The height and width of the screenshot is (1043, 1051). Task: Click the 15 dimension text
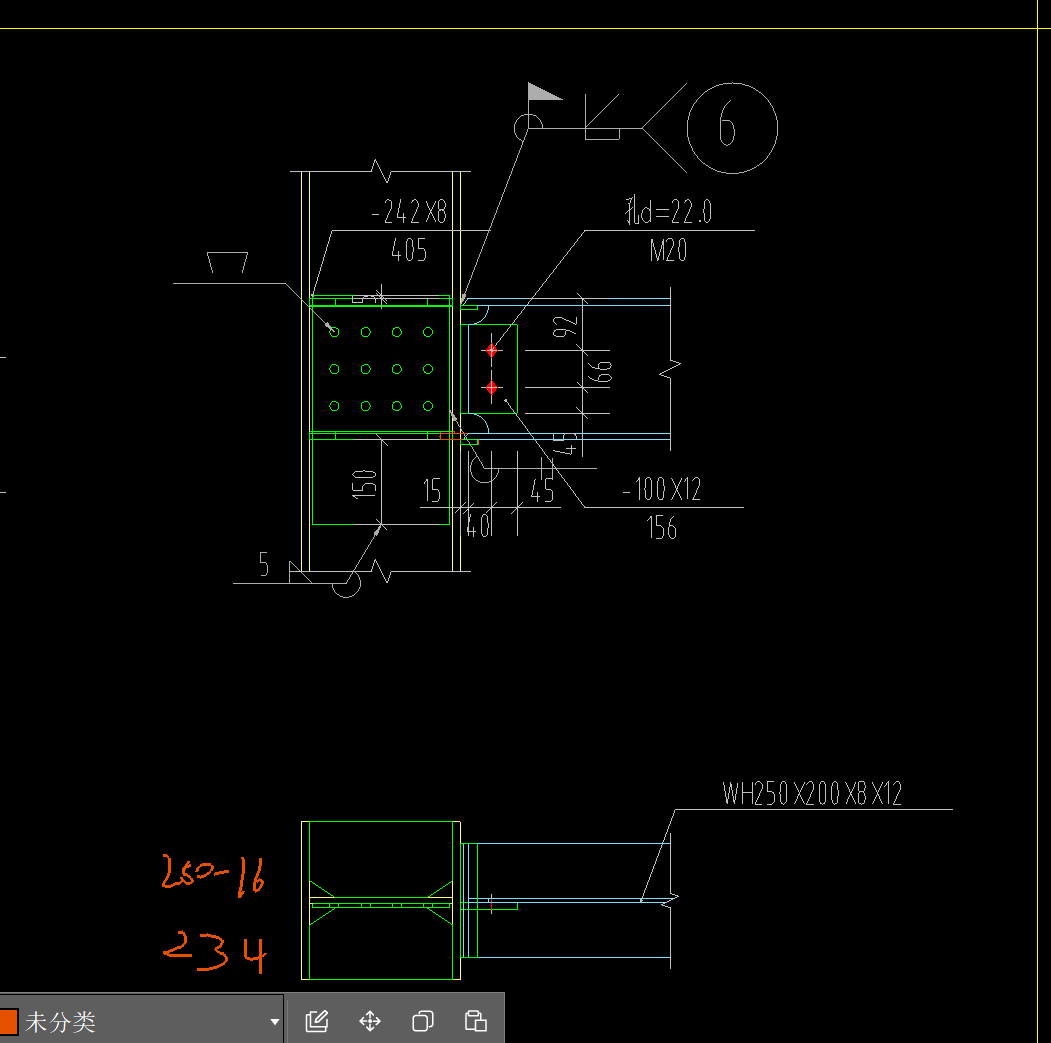(432, 491)
